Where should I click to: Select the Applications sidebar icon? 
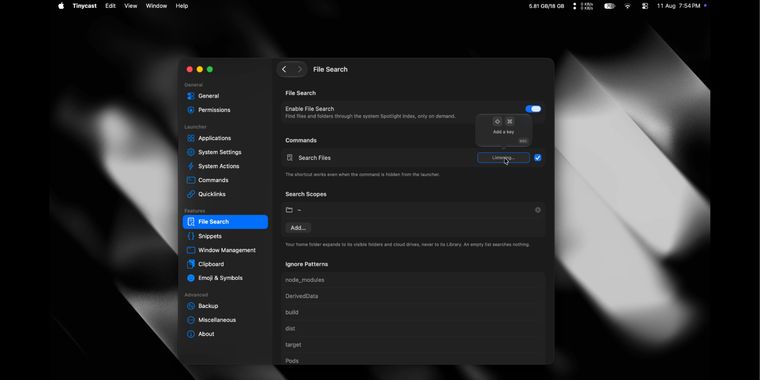pos(191,138)
